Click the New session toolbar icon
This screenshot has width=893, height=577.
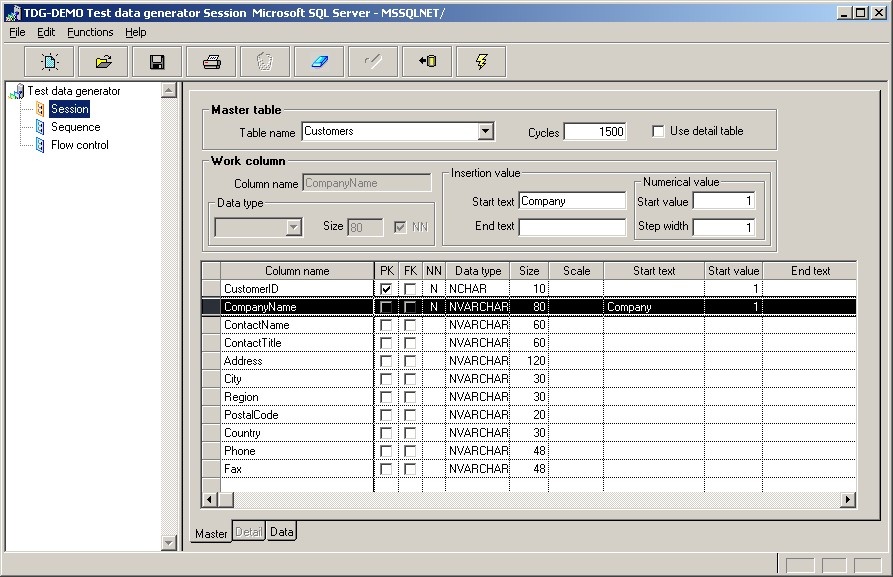[x=49, y=62]
